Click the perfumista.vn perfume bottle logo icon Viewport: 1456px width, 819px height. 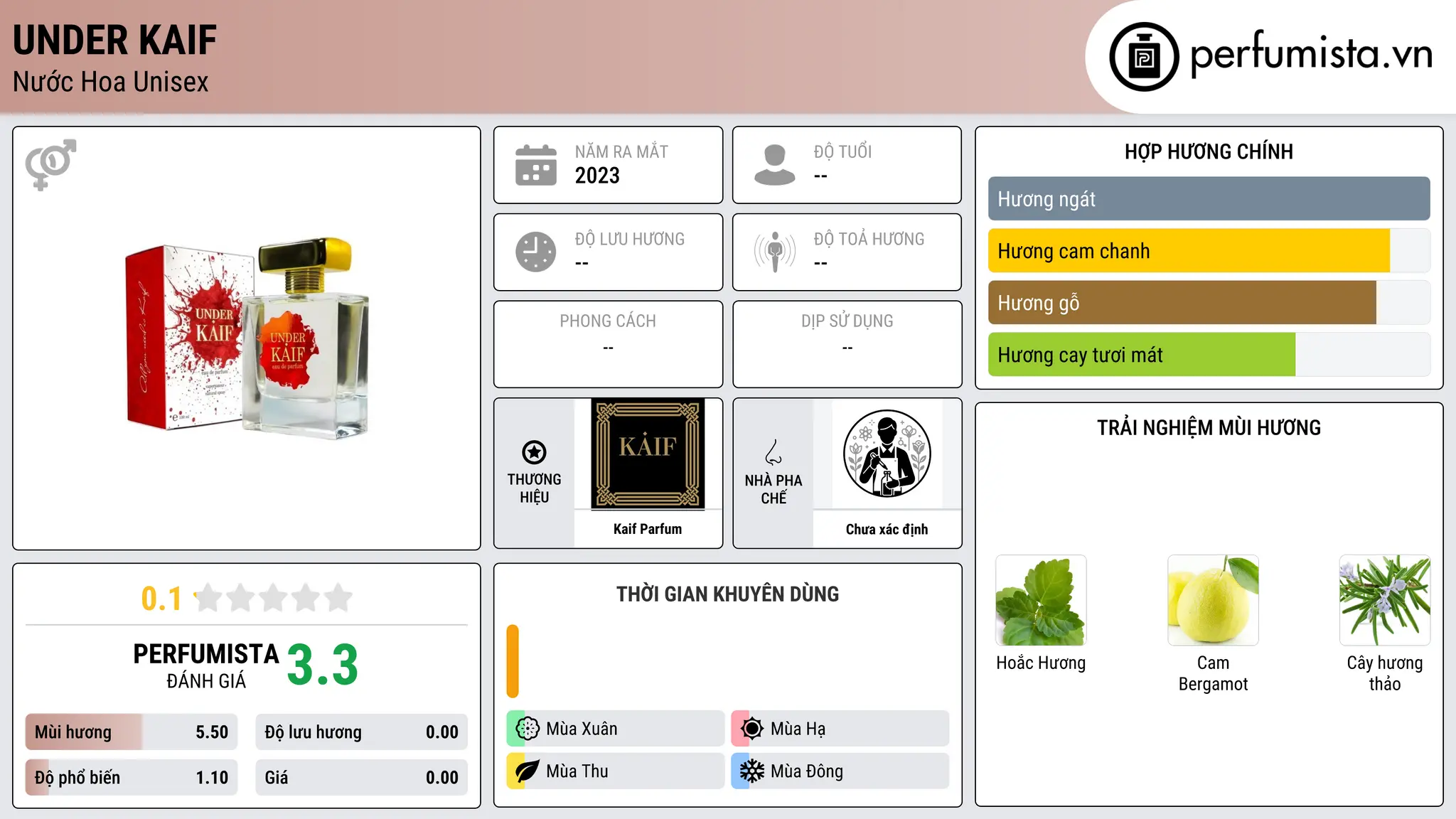[1144, 57]
